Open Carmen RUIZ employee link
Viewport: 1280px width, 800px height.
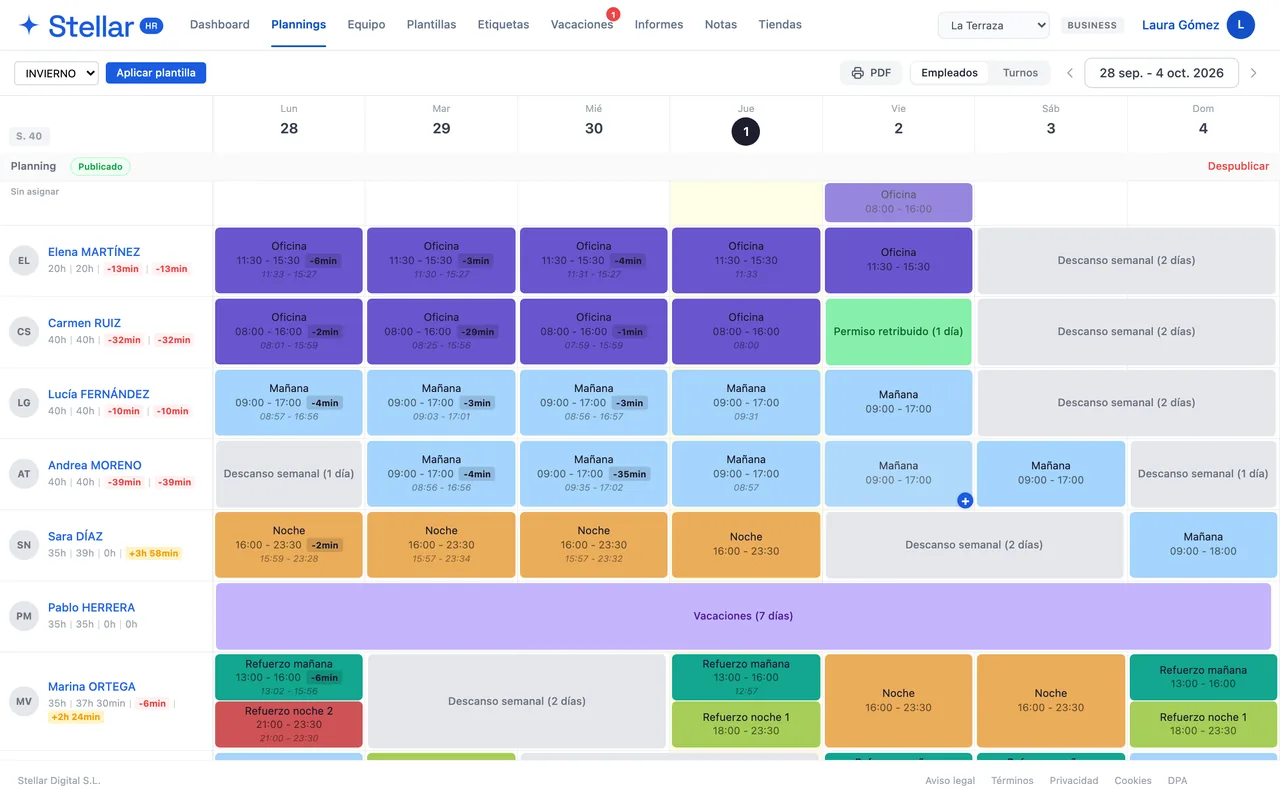point(84,323)
